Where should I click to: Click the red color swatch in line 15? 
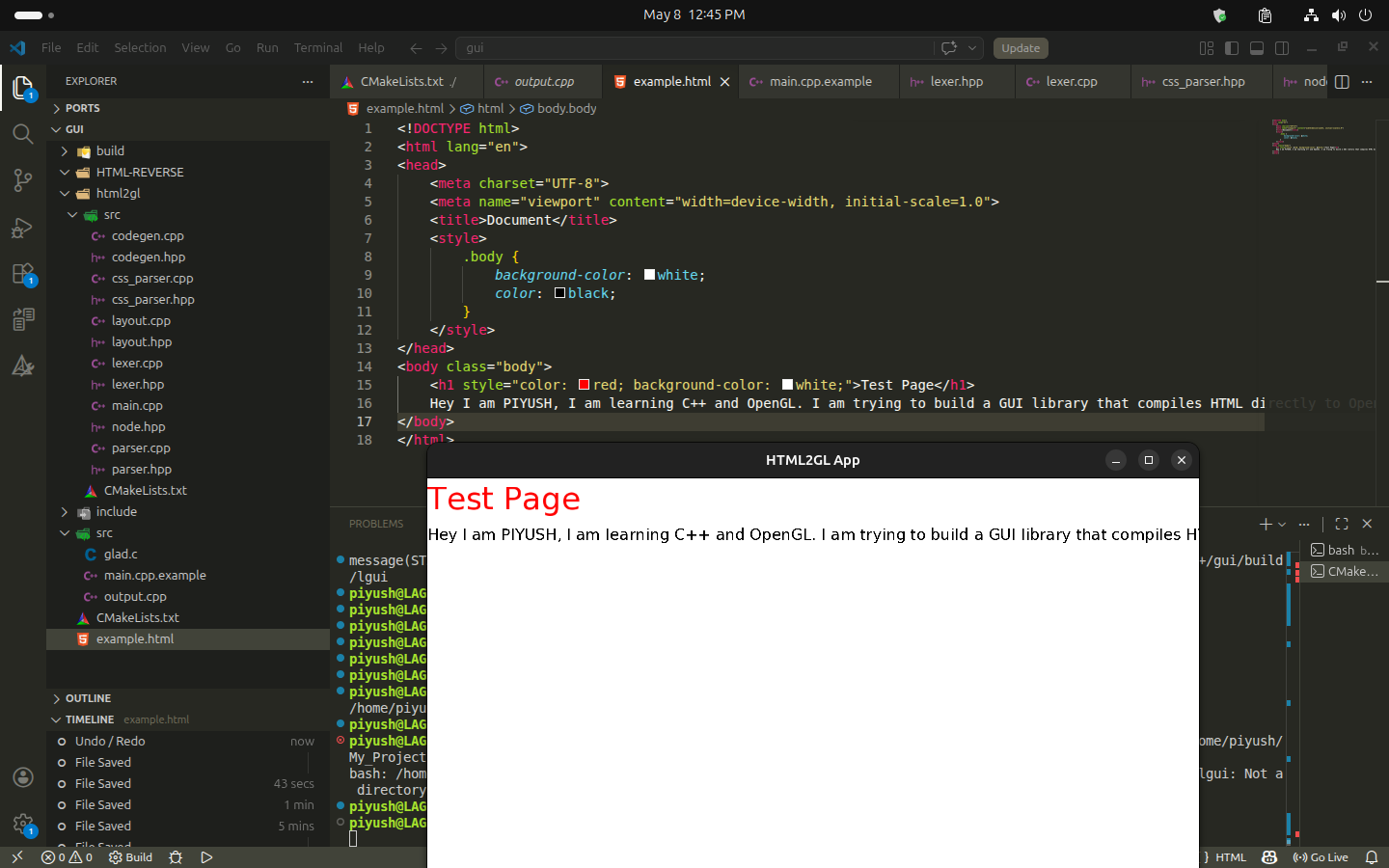click(585, 385)
